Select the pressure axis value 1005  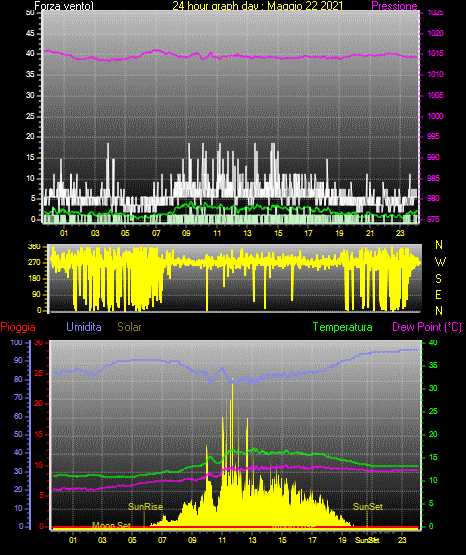[435, 95]
